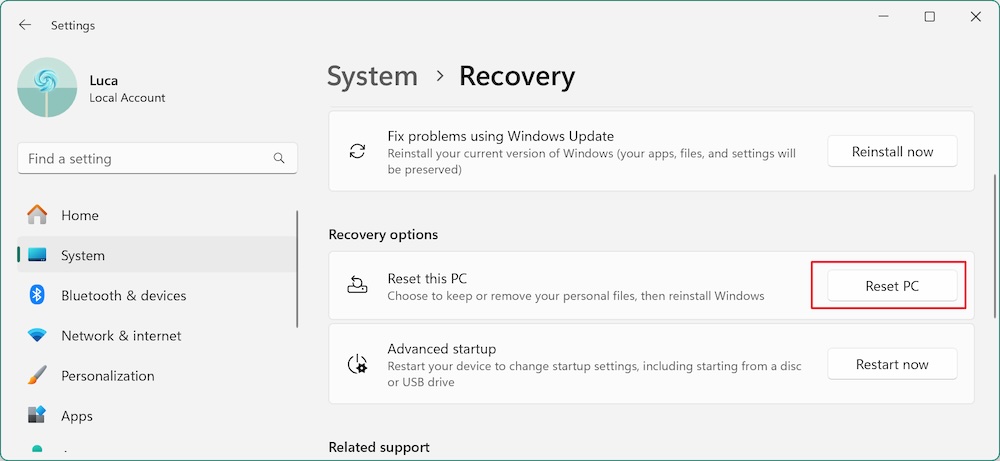Click the breadcrumb chevron after System
The width and height of the screenshot is (1000, 461).
point(439,76)
